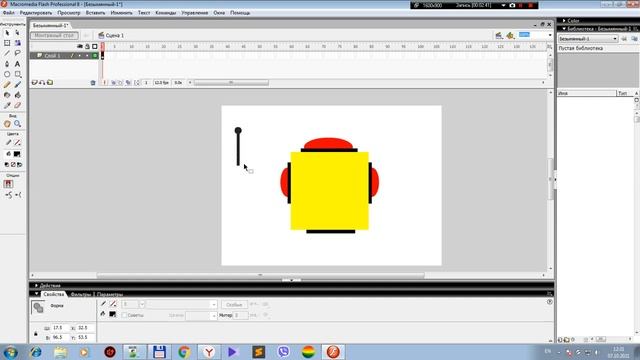The width and height of the screenshot is (640, 360).
Task: Open the stage zoom dropdown
Action: tap(550, 36)
